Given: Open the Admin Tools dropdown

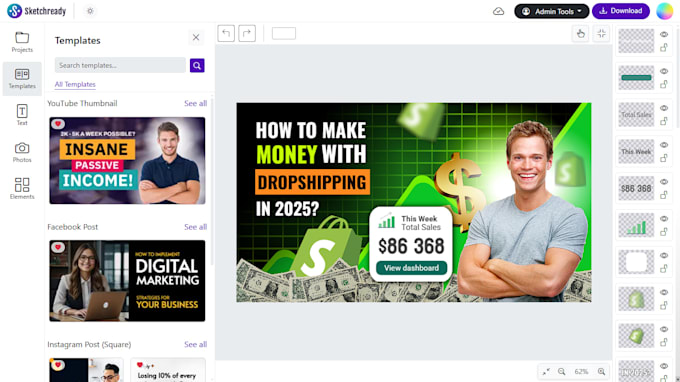Looking at the screenshot, I should pyautogui.click(x=551, y=11).
